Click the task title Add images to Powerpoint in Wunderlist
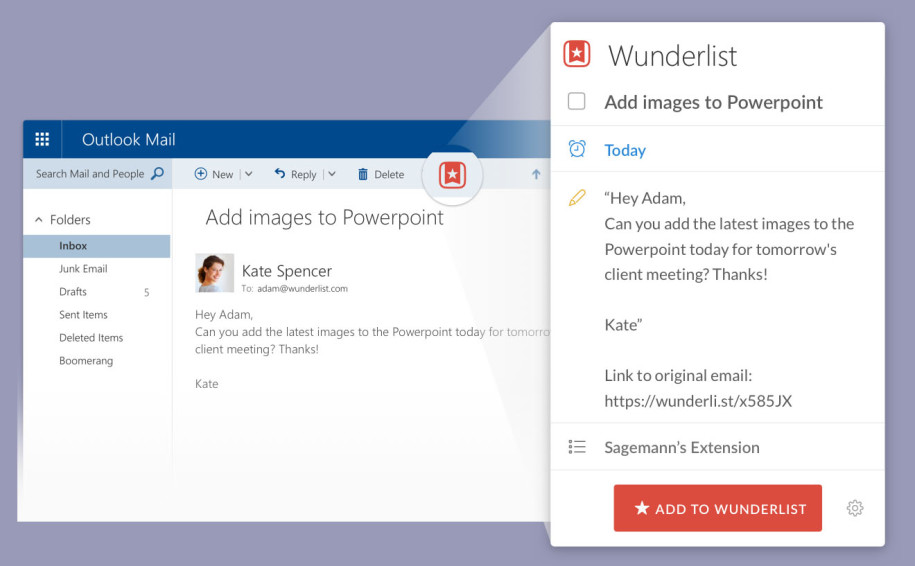 click(713, 102)
